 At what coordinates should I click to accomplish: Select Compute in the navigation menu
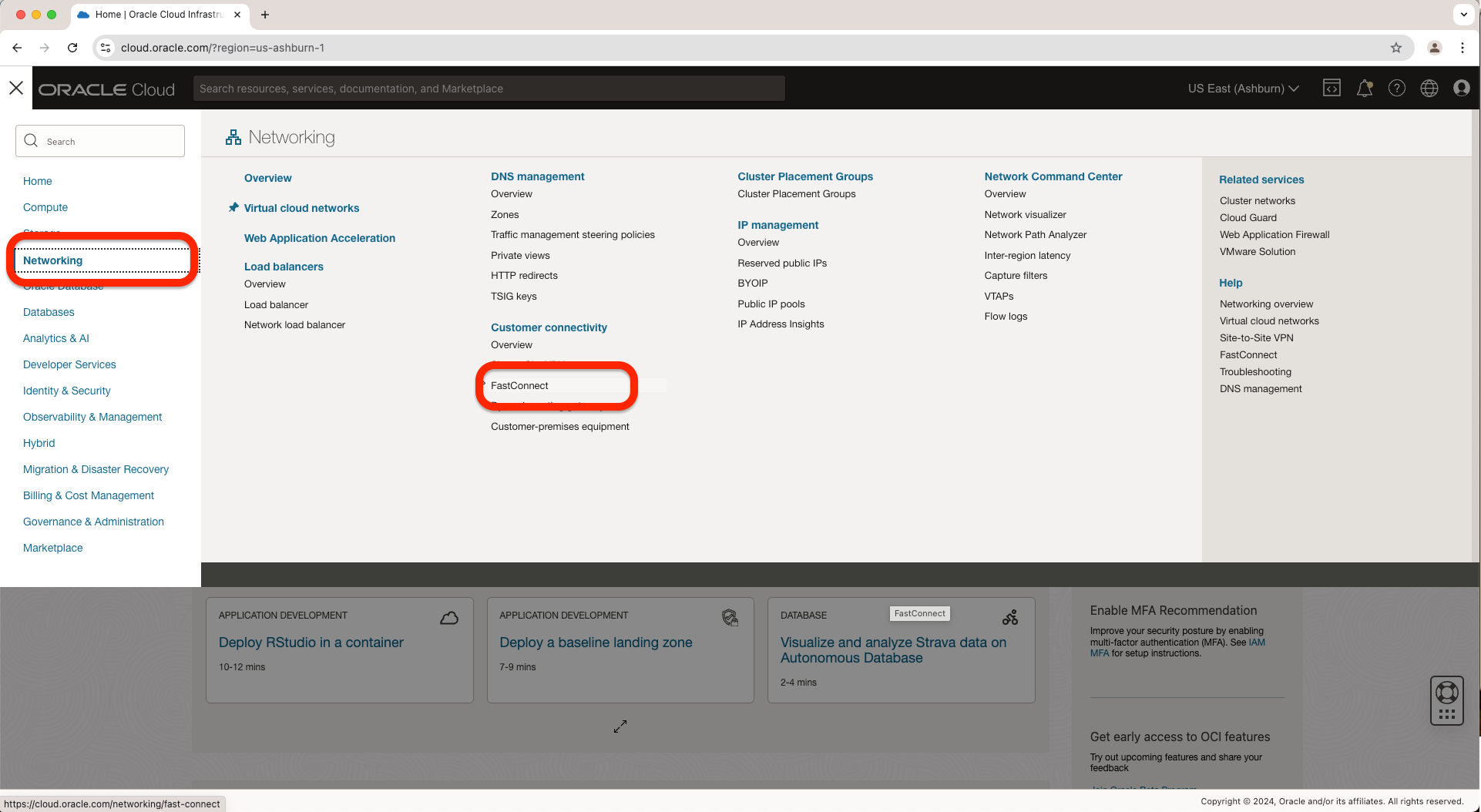(45, 207)
